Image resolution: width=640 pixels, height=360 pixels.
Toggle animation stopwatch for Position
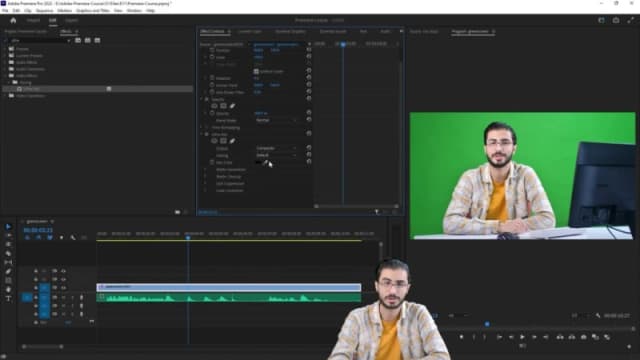click(x=212, y=50)
